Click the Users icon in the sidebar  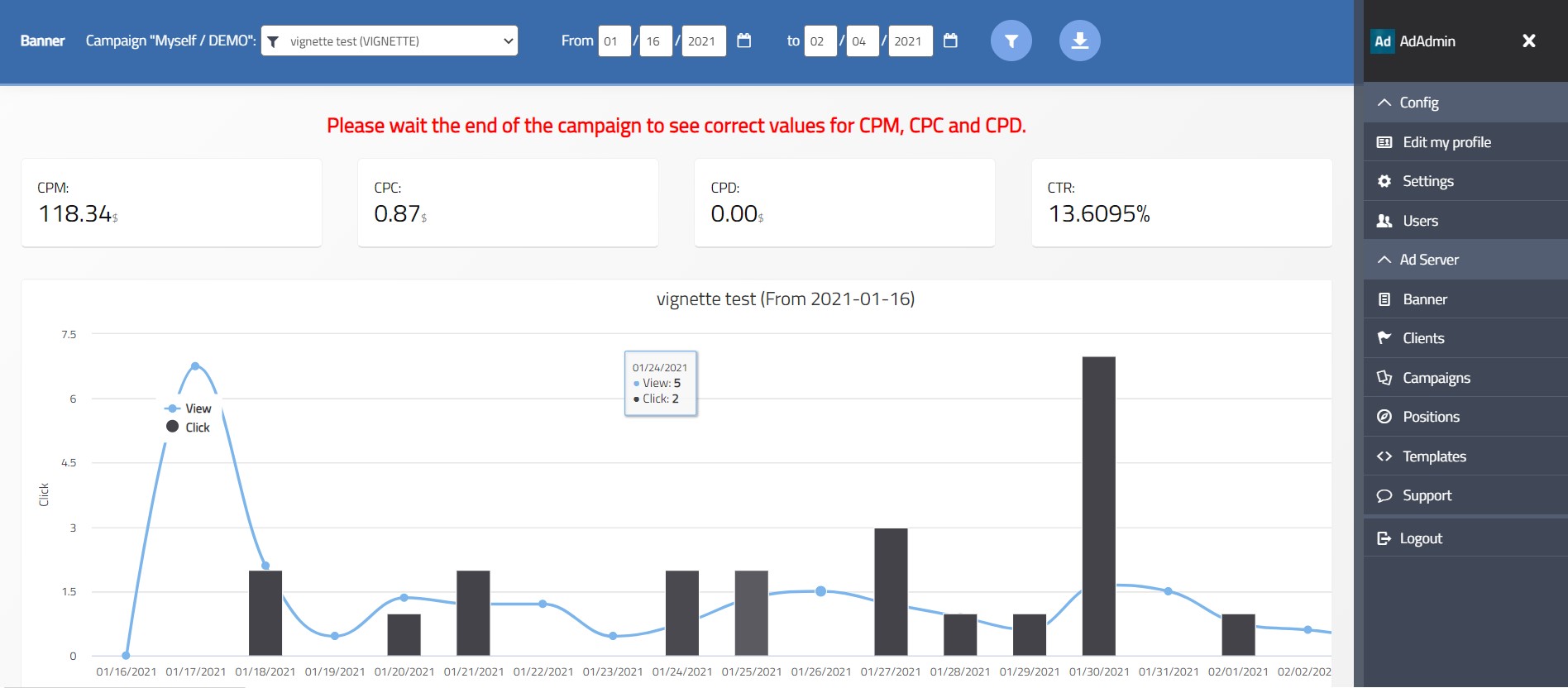(x=1384, y=221)
